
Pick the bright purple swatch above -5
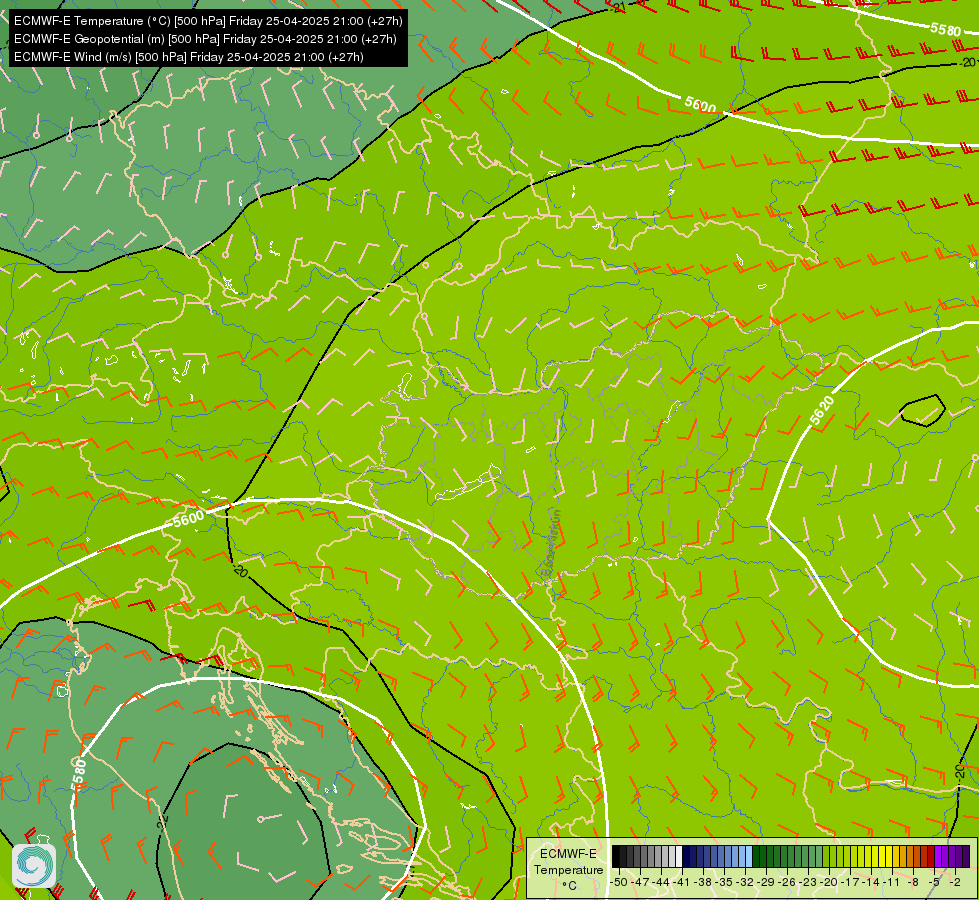(938, 856)
